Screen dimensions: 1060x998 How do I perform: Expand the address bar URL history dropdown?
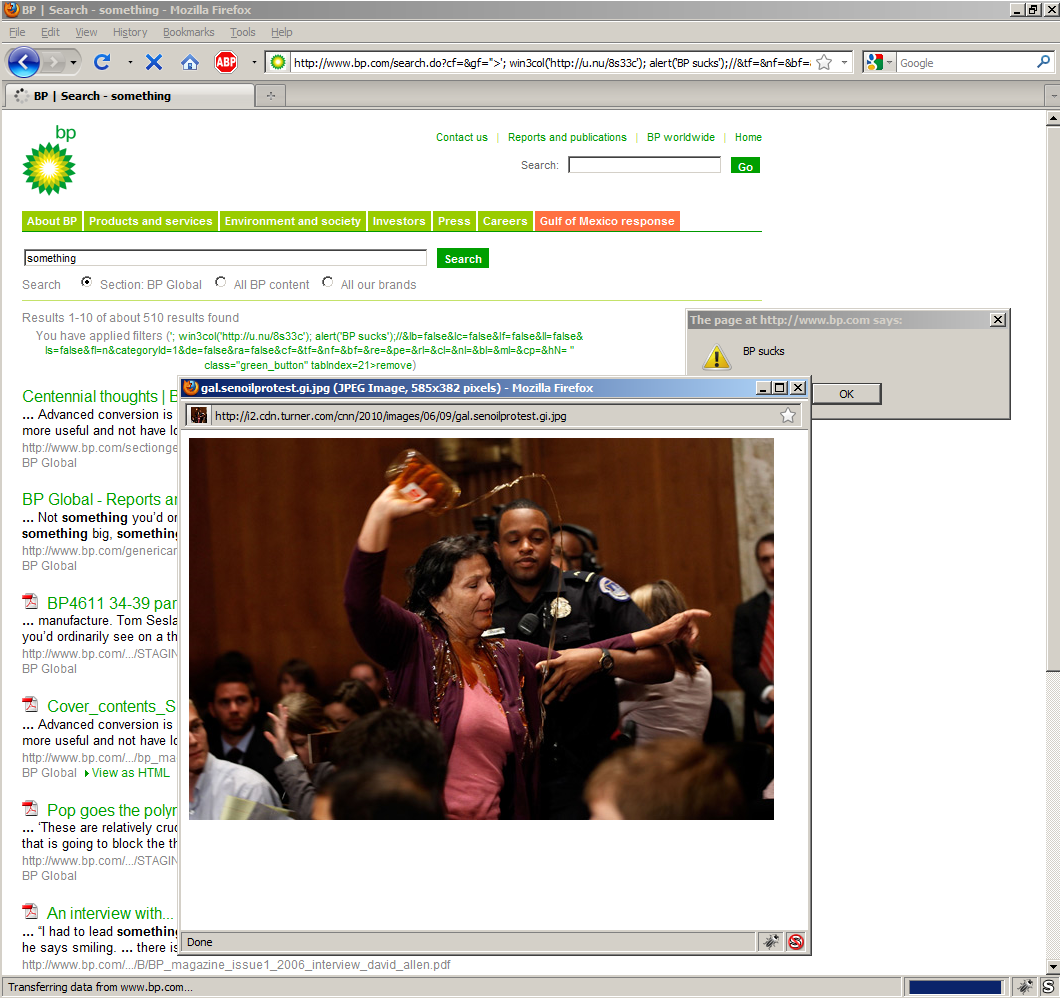tap(844, 63)
